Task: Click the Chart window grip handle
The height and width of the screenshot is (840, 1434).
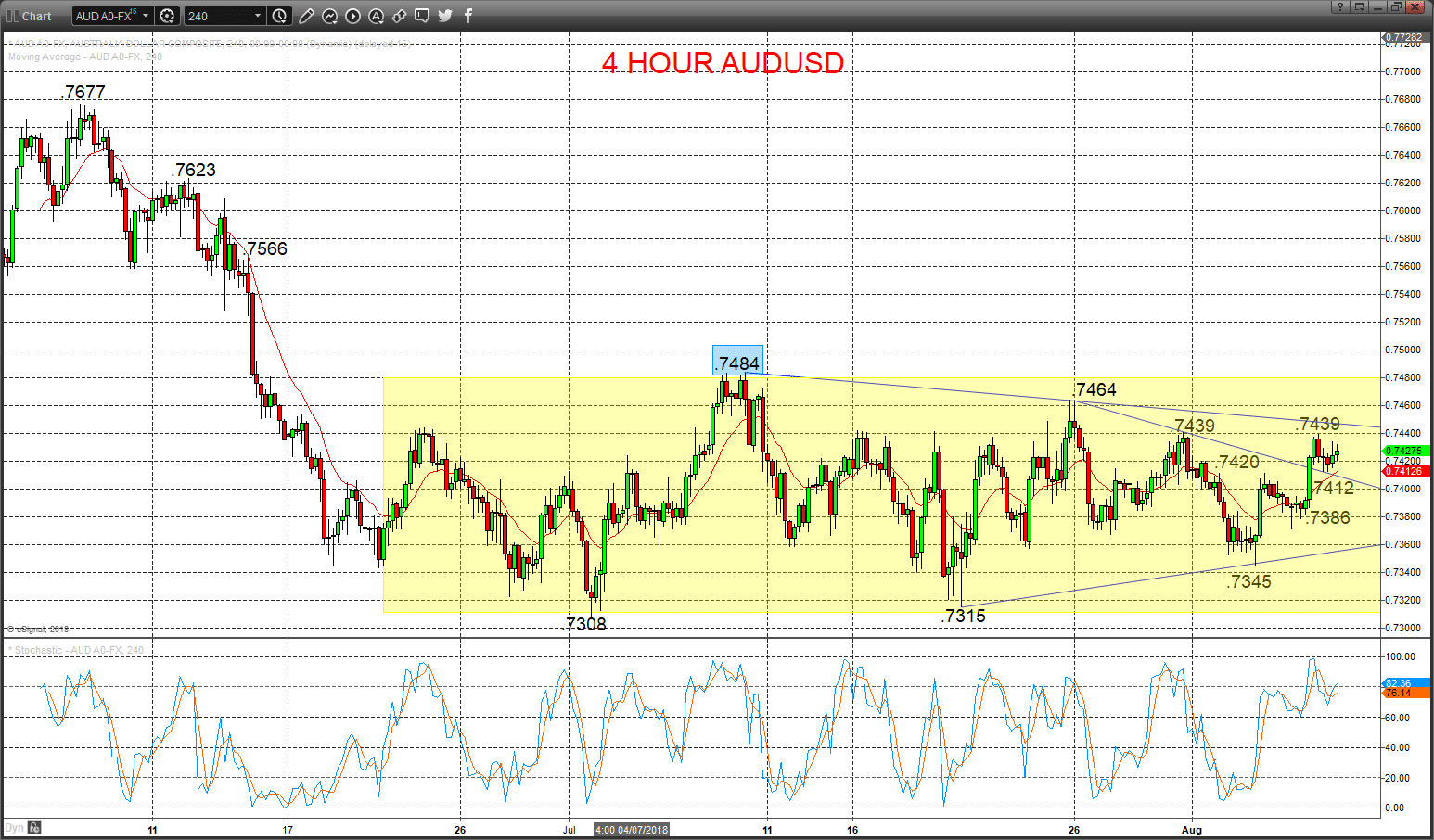Action: pyautogui.click(x=12, y=16)
